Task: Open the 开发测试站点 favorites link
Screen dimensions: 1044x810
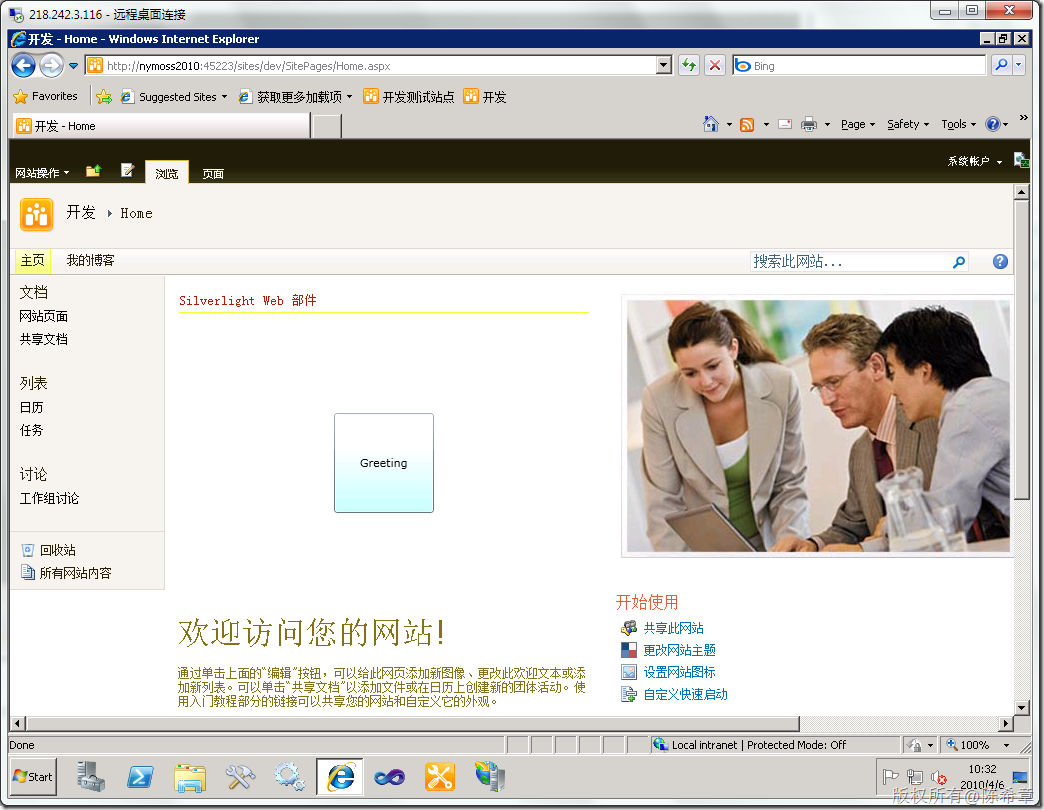Action: click(409, 97)
